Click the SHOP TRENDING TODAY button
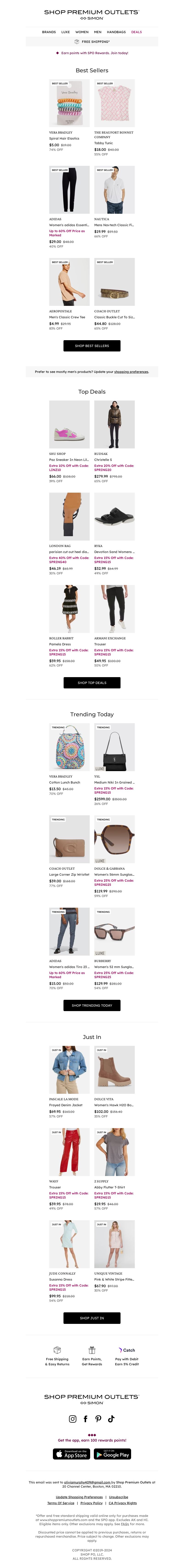This screenshot has width=184, height=1568. pyautogui.click(x=92, y=1005)
